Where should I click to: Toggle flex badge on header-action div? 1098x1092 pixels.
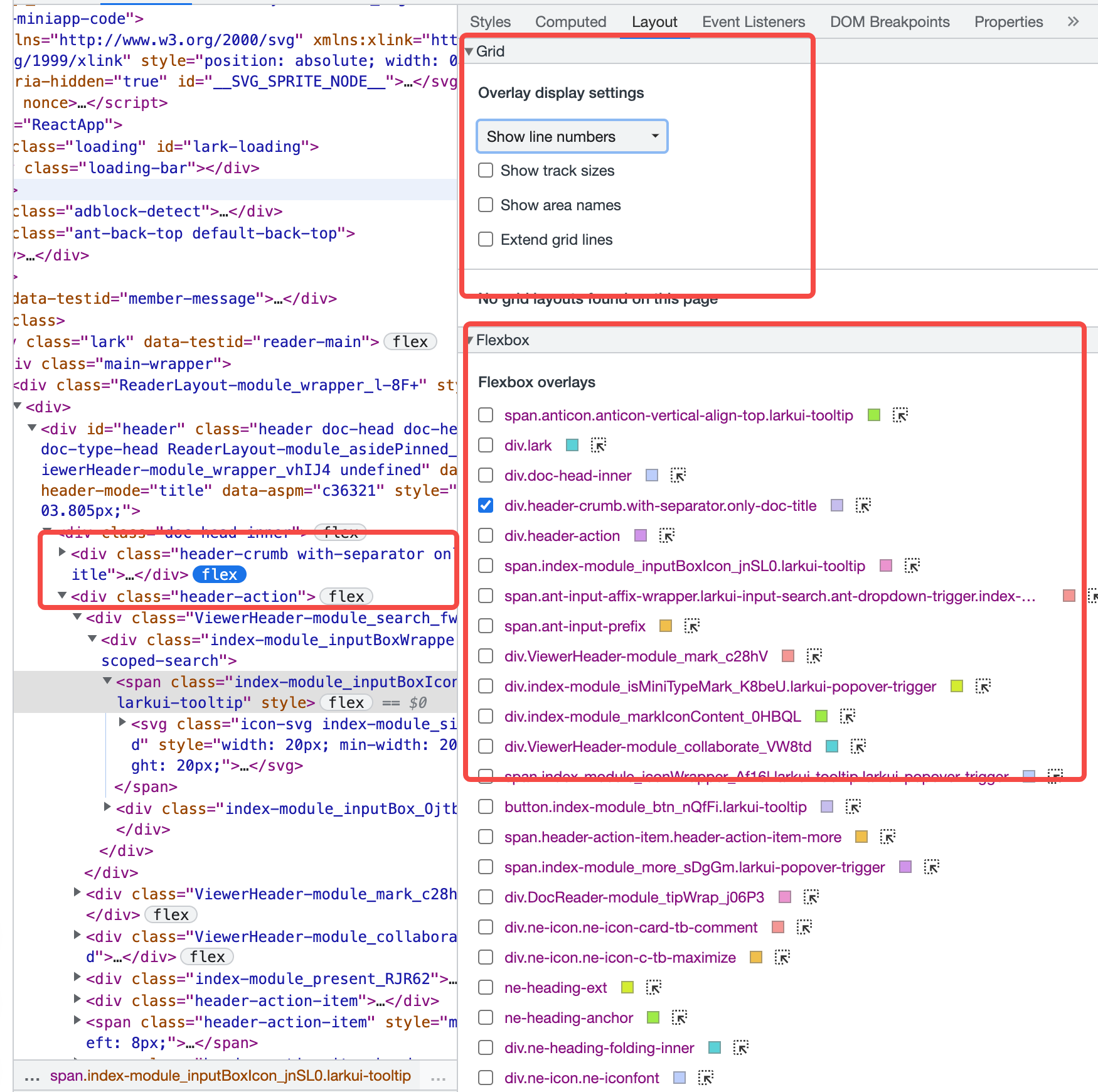pyautogui.click(x=346, y=597)
